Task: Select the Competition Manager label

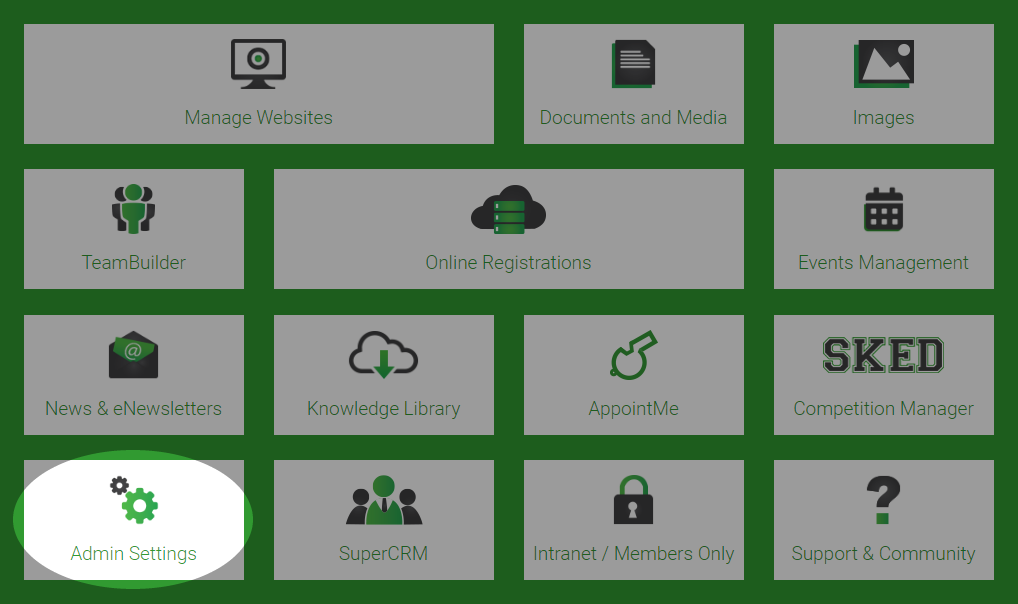Action: tap(884, 409)
